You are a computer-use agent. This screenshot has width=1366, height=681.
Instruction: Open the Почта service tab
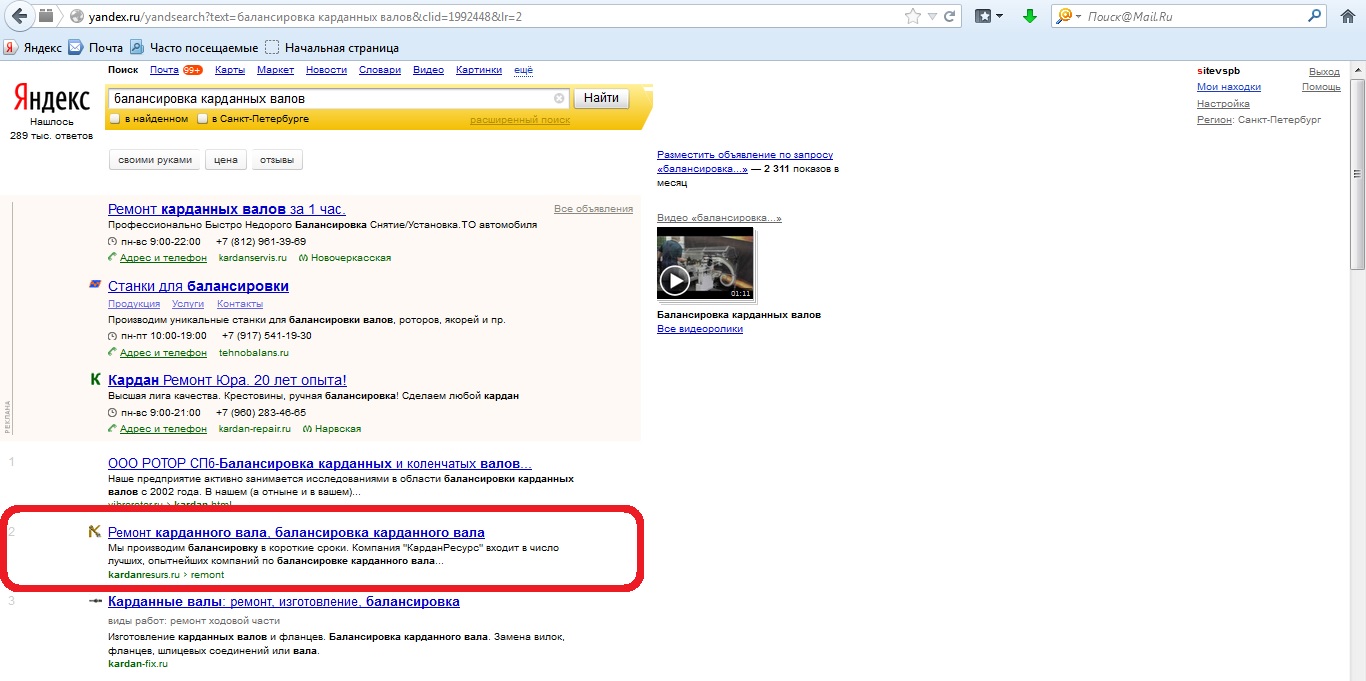164,70
